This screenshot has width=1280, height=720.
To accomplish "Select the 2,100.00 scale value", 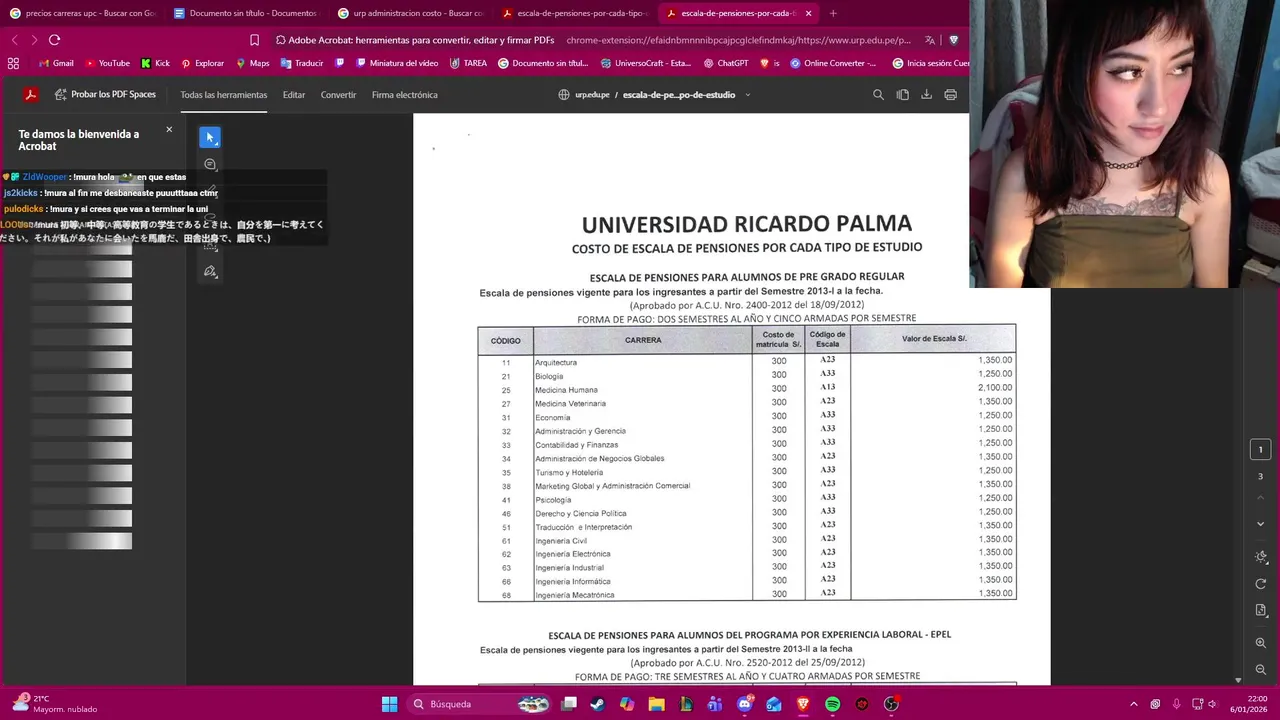I will click(x=995, y=388).
